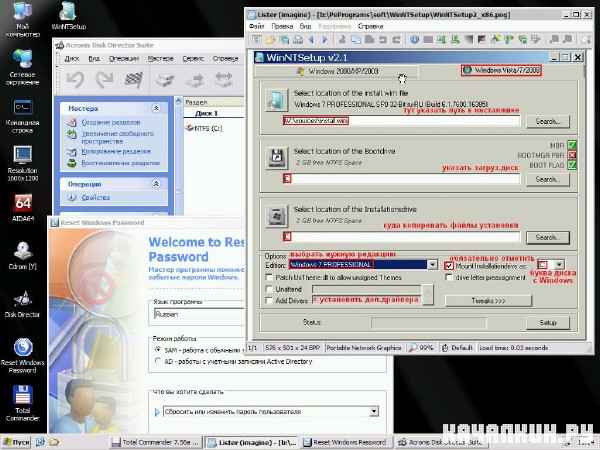The image size is (600, 450).
Task: Switch to Acronis Disk Director taskbar button
Action: point(440,442)
